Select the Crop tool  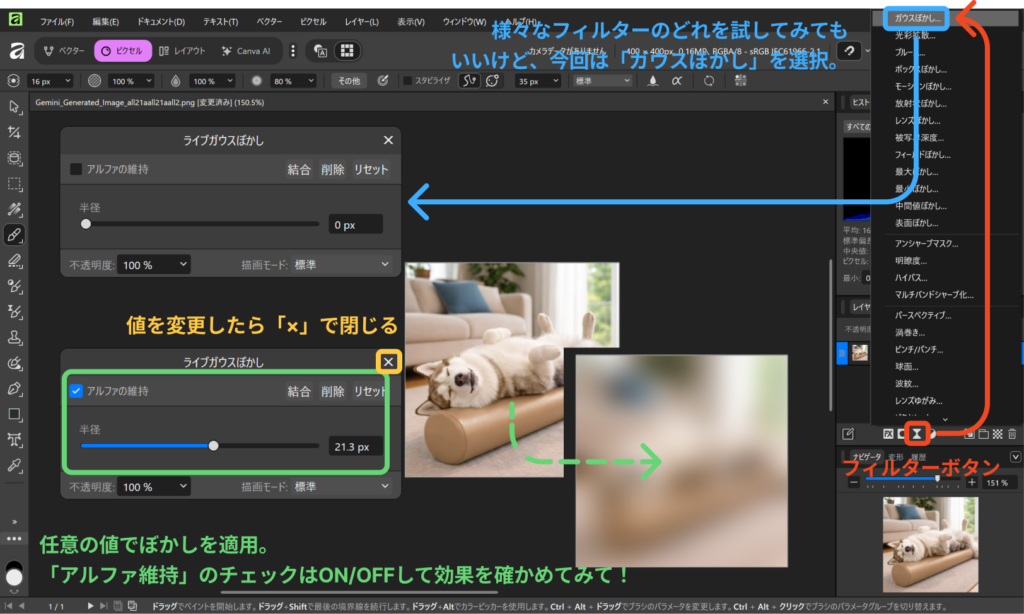14,132
